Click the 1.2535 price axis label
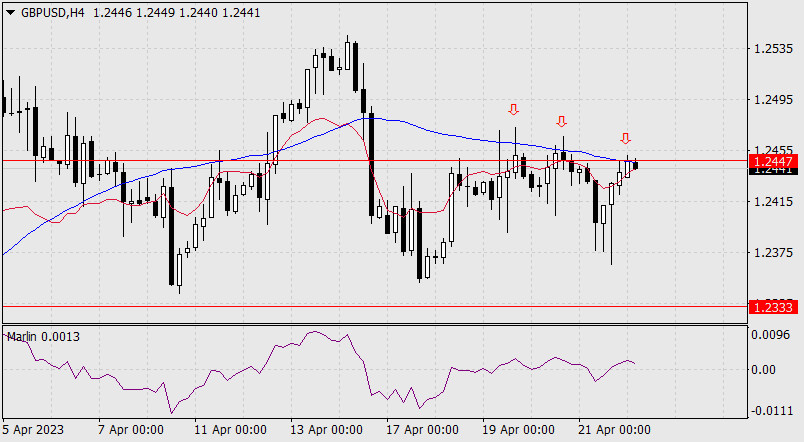Screen dimensions: 804x442 [773, 48]
